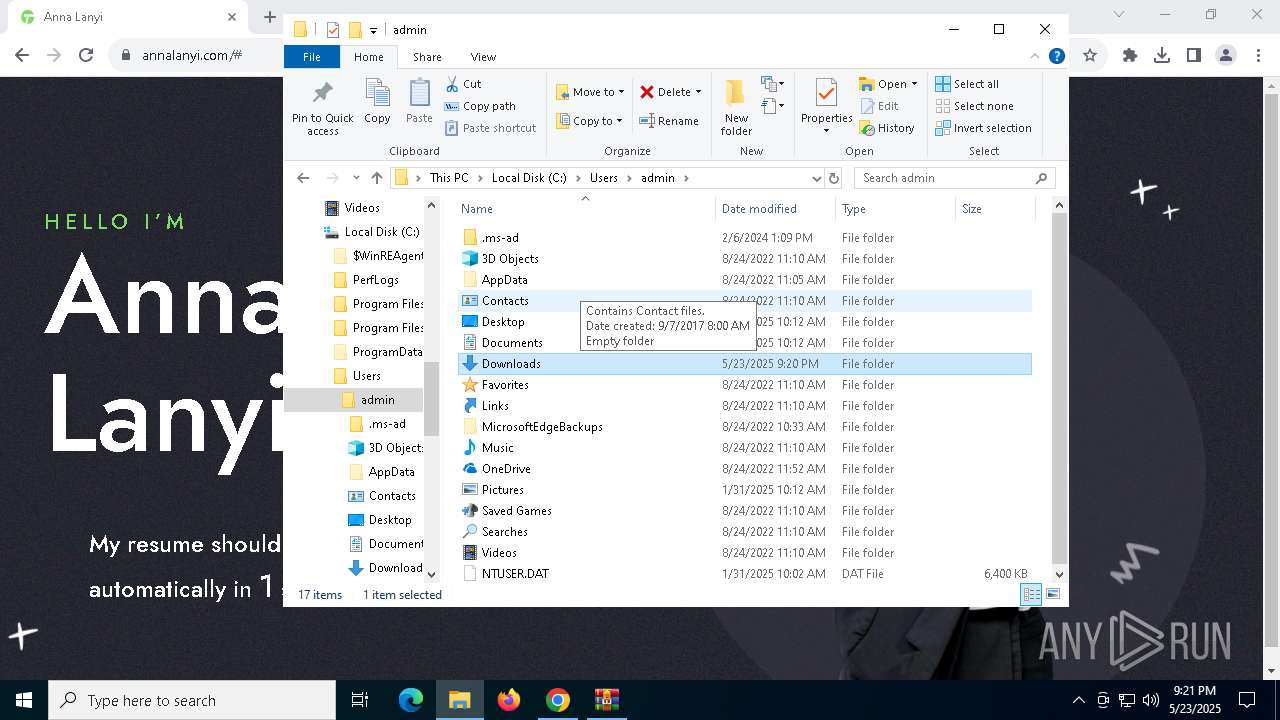Expand Move to dropdown

621,92
